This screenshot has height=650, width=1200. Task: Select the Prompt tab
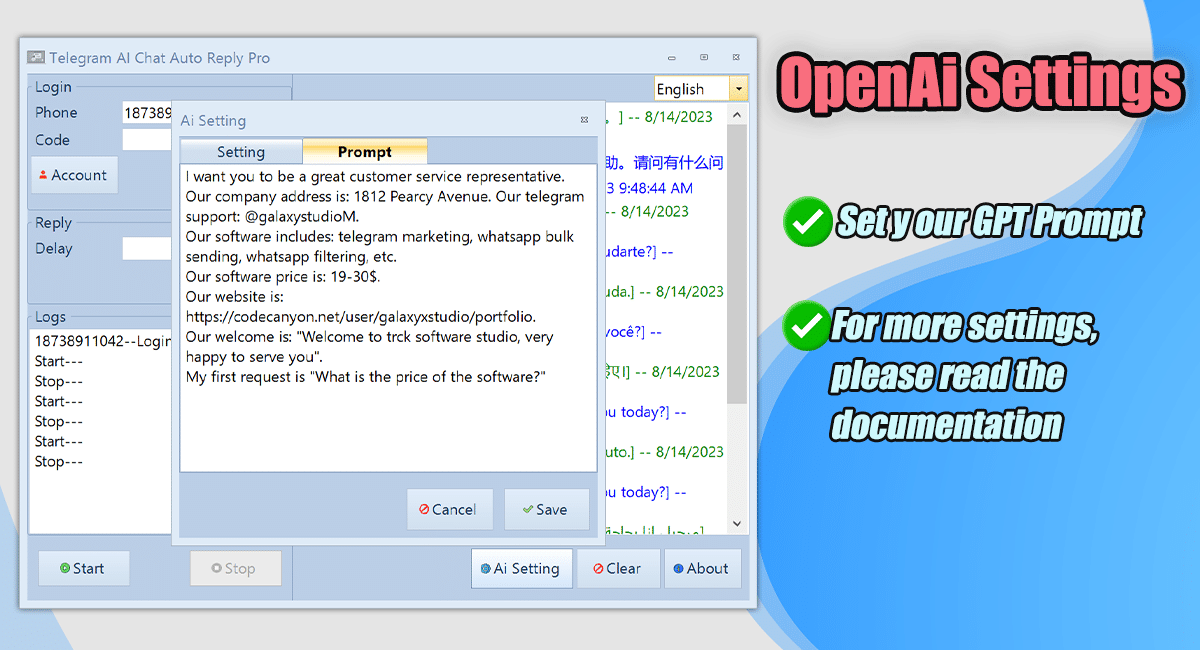pos(364,152)
